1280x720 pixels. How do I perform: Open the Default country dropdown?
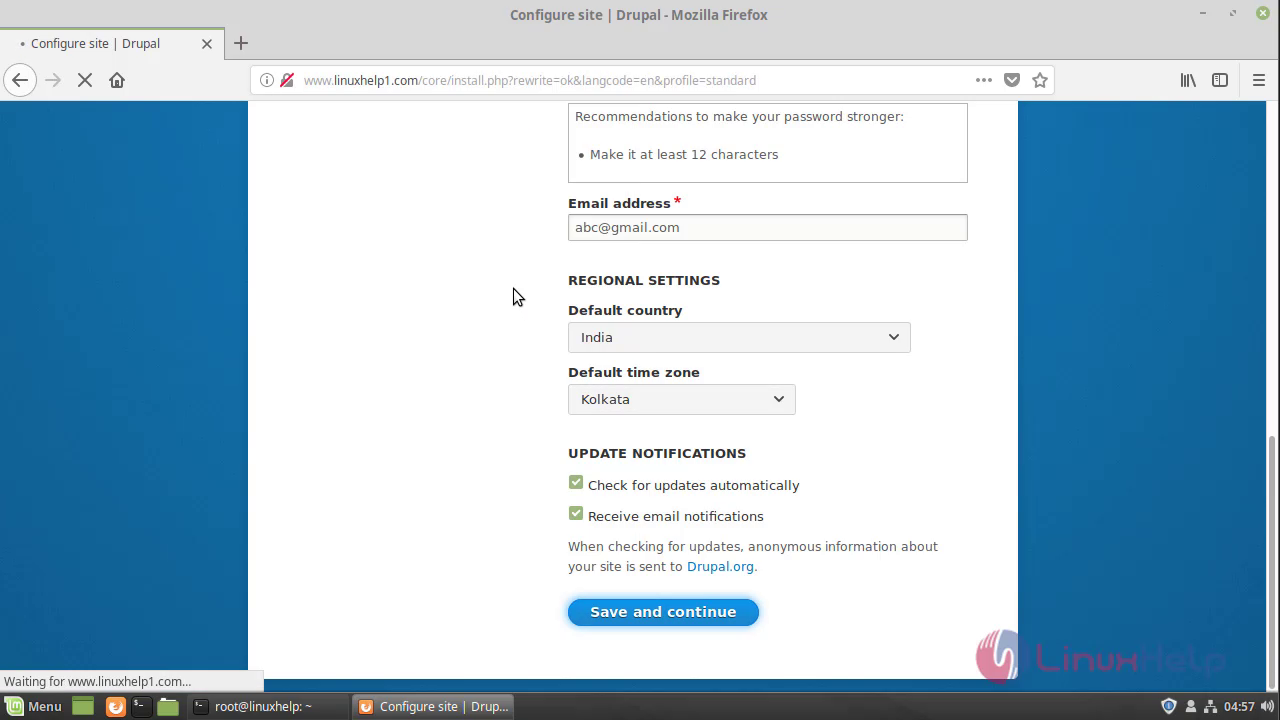[739, 337]
